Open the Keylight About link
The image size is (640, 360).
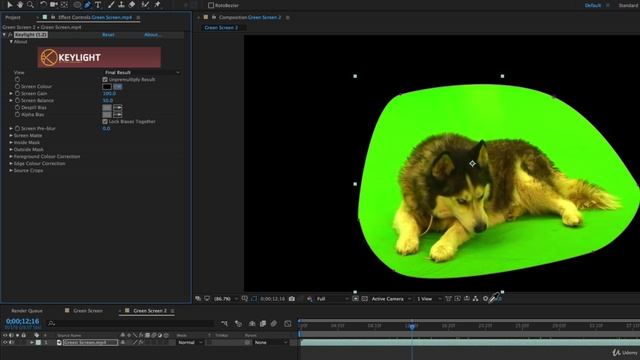pyautogui.click(x=152, y=35)
